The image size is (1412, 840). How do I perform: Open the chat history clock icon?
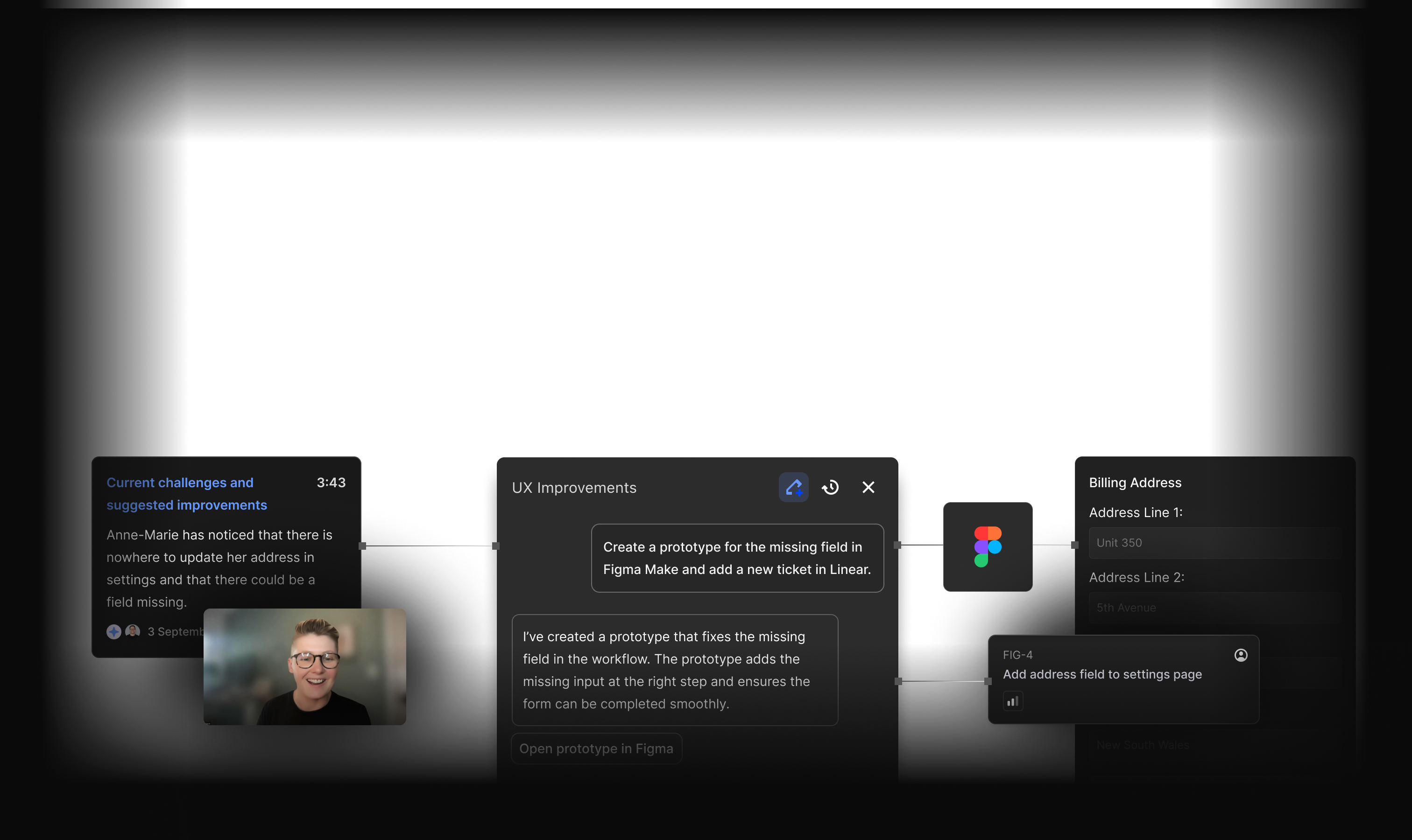[x=830, y=487]
